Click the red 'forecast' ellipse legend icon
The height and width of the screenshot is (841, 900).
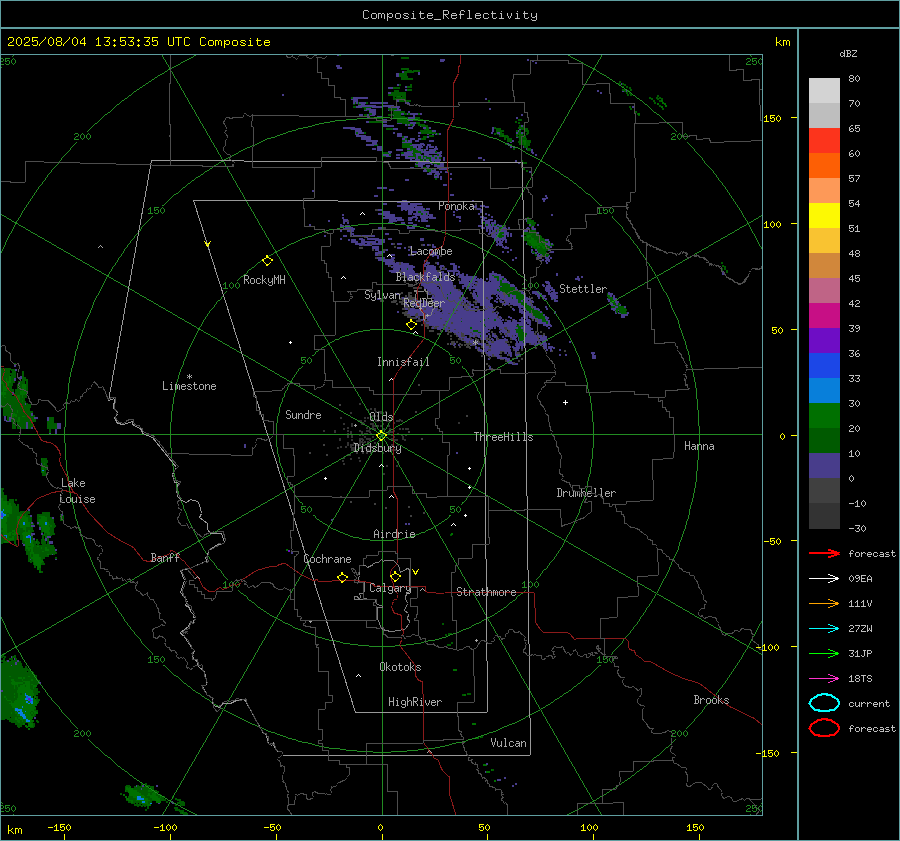(x=824, y=728)
